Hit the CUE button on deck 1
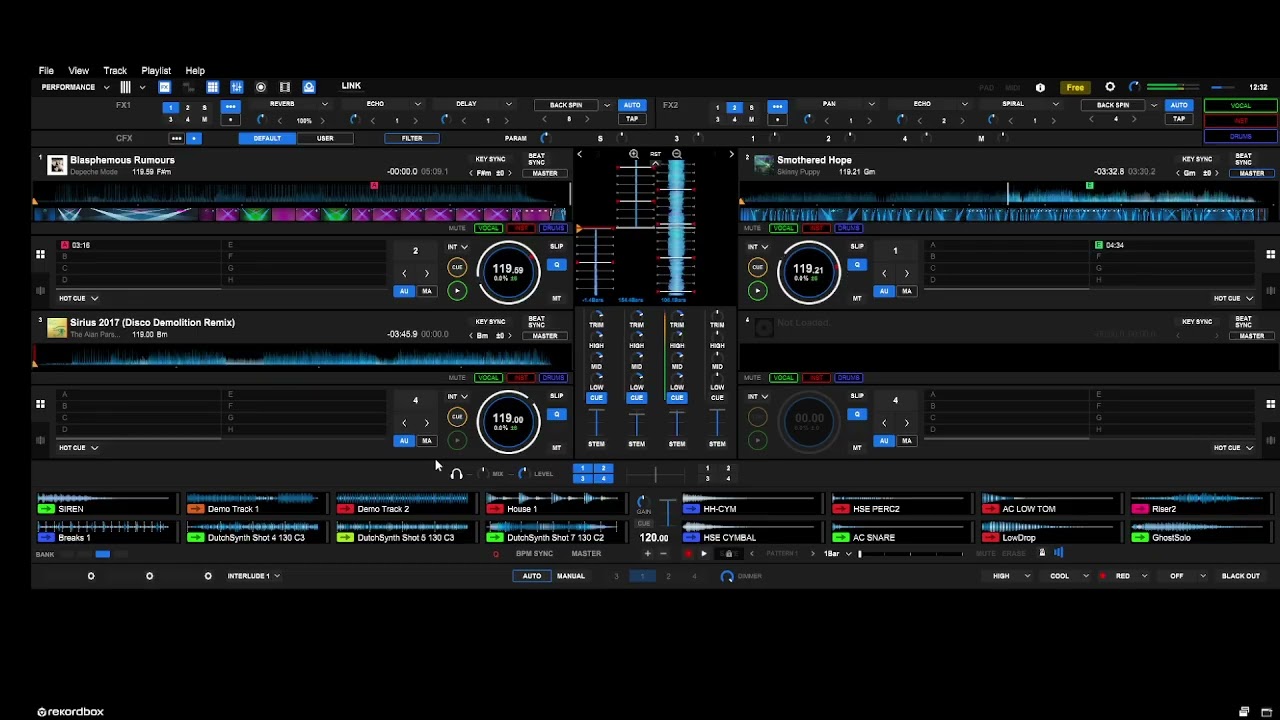 pyautogui.click(x=457, y=267)
